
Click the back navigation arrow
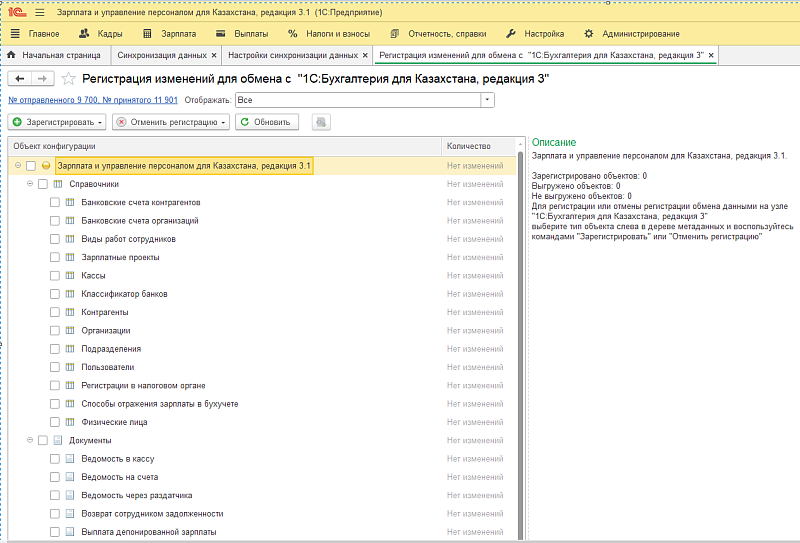point(20,78)
